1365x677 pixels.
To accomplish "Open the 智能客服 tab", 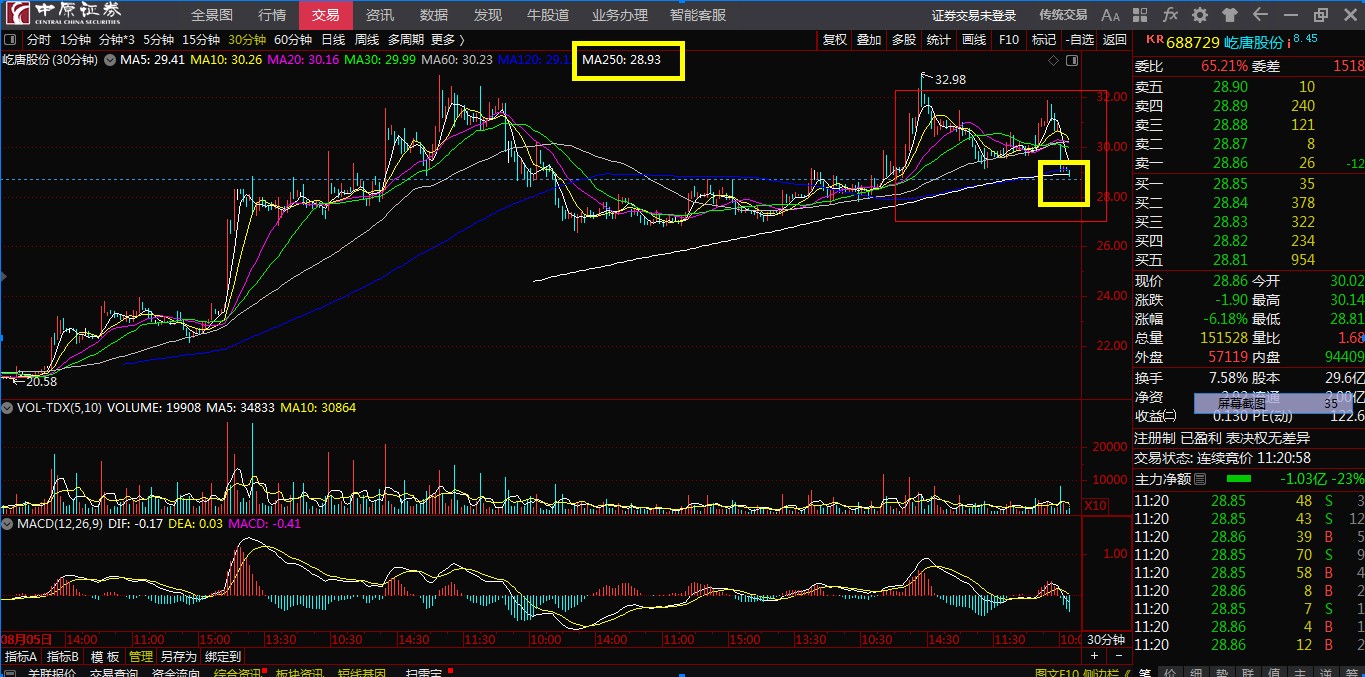I will 698,15.
